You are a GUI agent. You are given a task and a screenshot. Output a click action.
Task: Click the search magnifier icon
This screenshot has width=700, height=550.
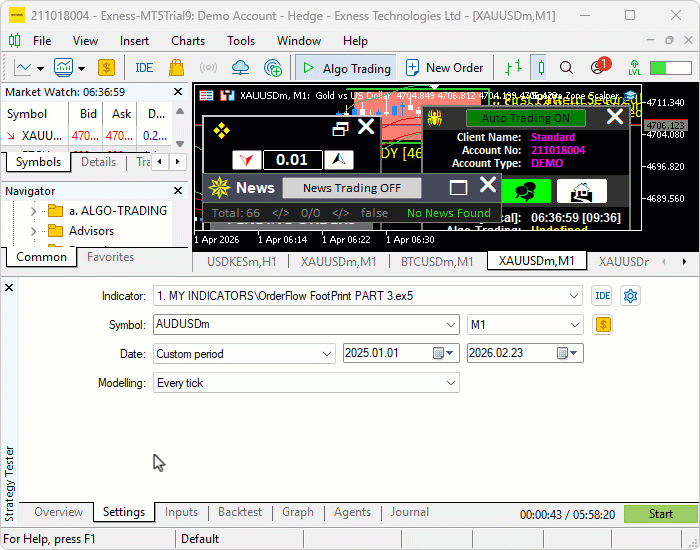[566, 68]
